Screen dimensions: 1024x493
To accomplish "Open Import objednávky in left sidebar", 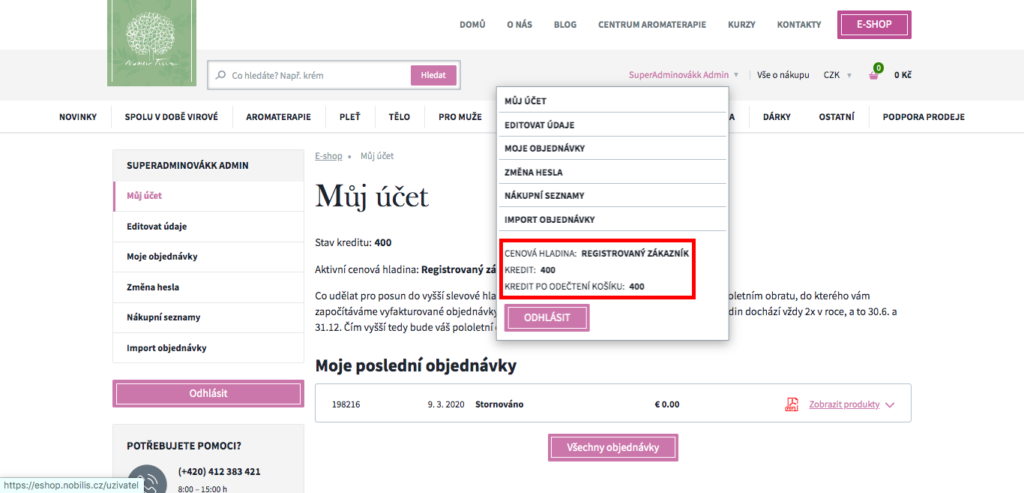I will pos(208,348).
